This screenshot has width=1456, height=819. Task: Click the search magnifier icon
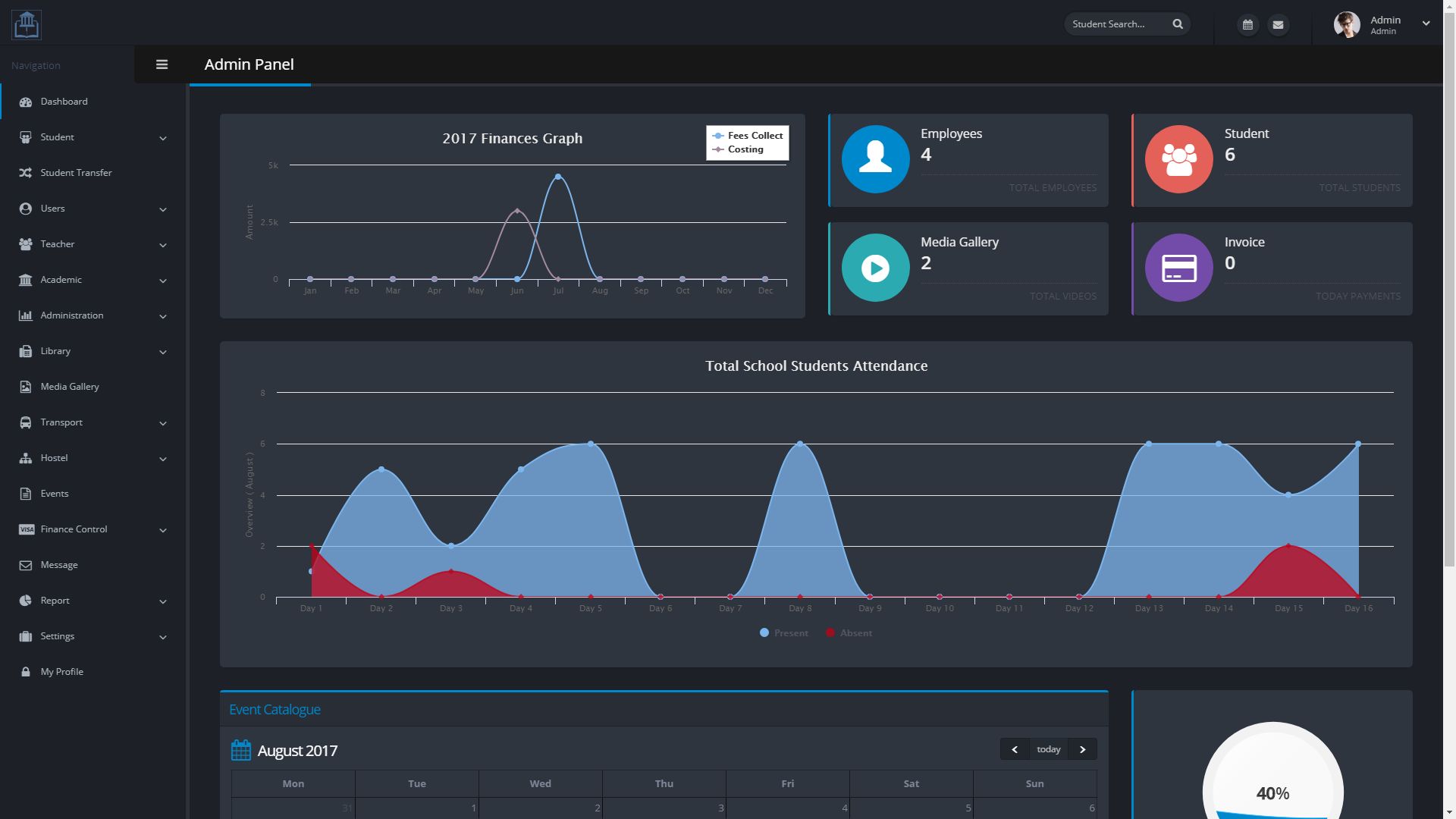[1178, 24]
